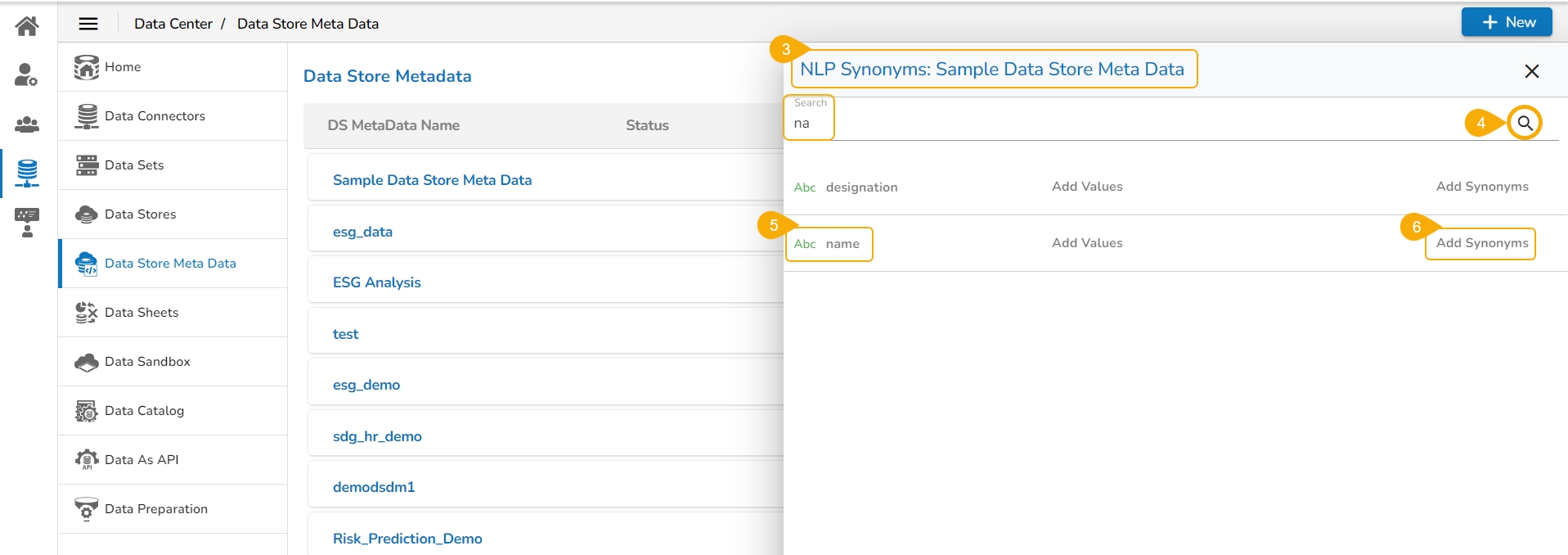Open Data Connectors menu item
The width and height of the screenshot is (1568, 555).
[155, 116]
